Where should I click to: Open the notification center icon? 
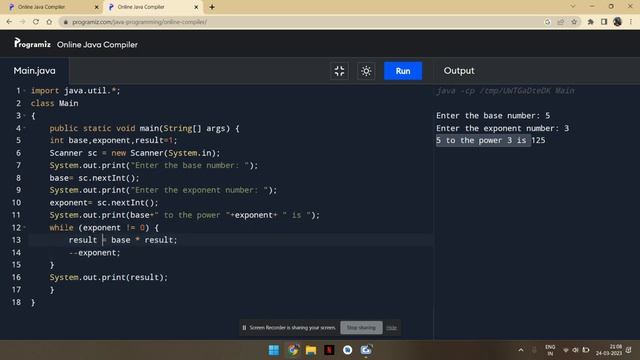tap(629, 350)
